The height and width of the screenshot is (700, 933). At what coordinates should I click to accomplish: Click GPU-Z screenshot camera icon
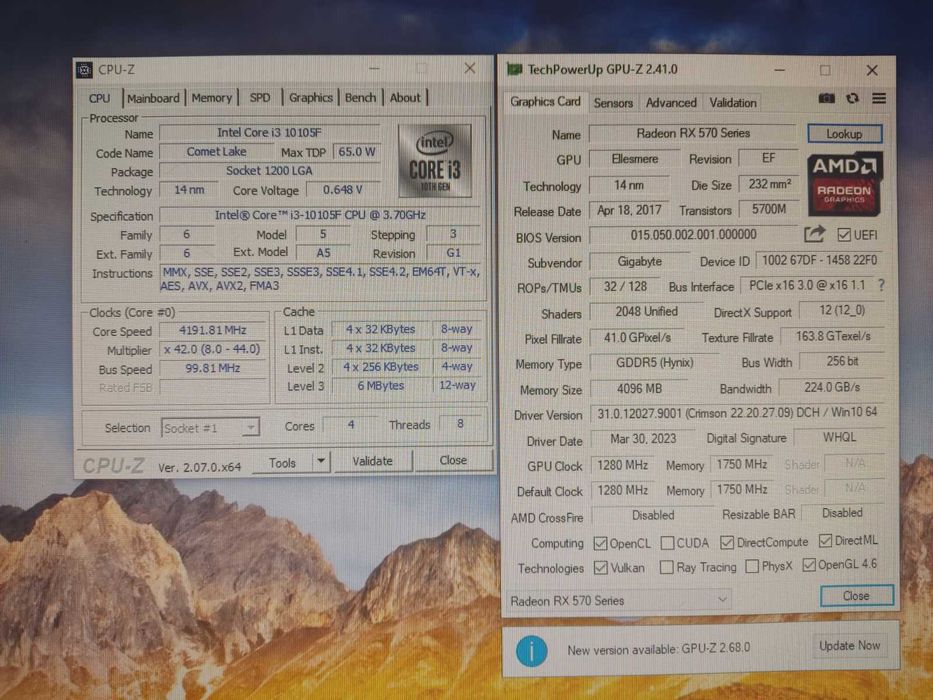tap(826, 98)
